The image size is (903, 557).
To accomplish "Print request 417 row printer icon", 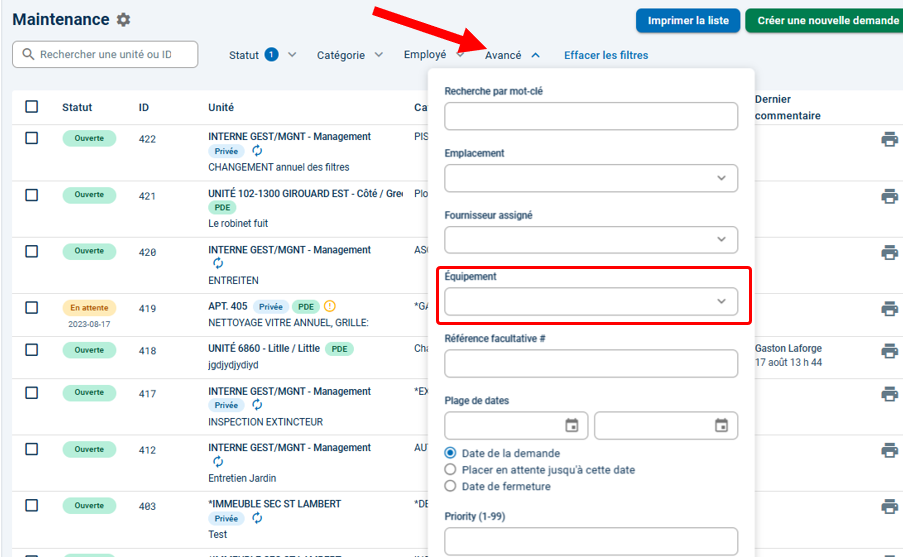I will coord(889,394).
